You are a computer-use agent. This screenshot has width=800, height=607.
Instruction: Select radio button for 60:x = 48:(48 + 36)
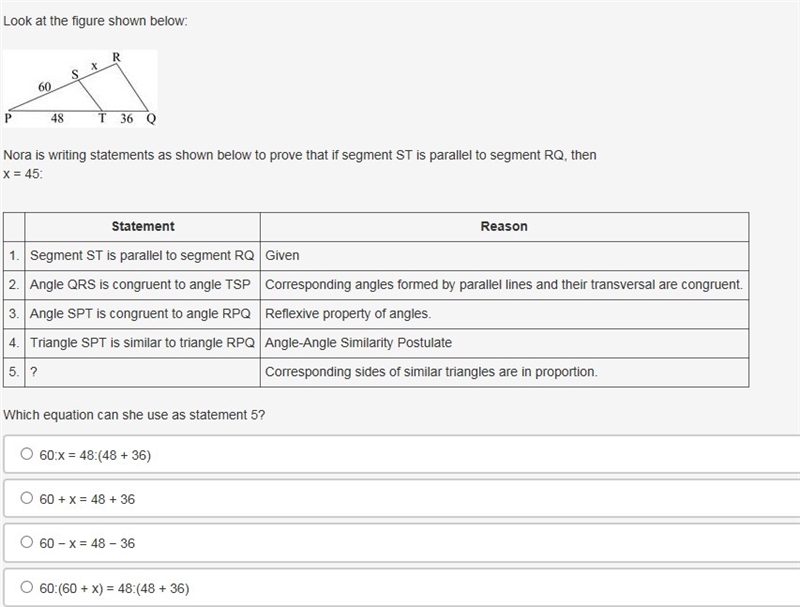click(x=27, y=453)
